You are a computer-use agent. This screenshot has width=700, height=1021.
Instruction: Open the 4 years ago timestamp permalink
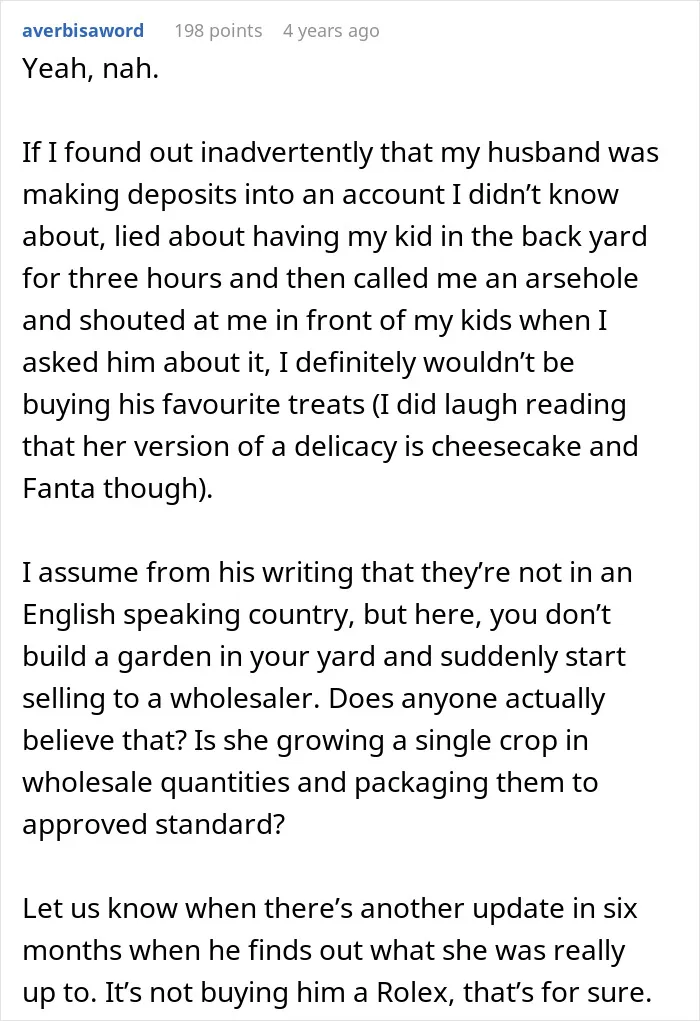pyautogui.click(x=331, y=31)
